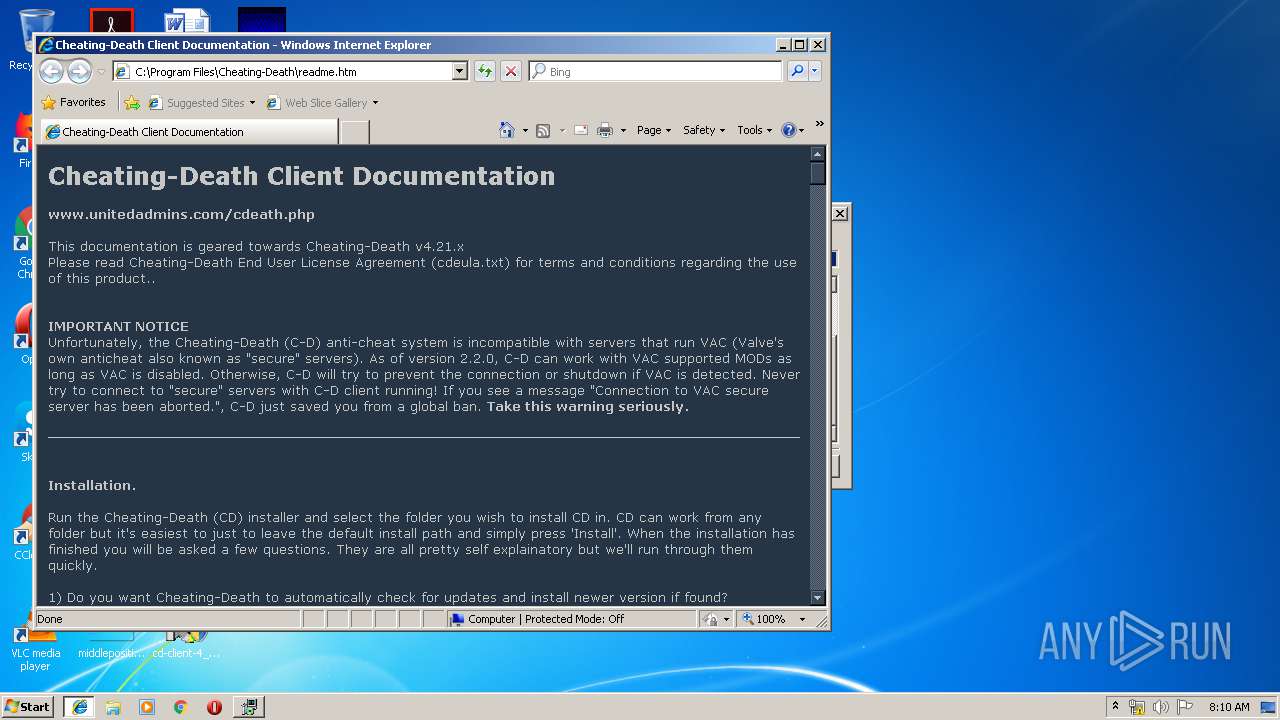Open a new blank tab

click(355, 132)
